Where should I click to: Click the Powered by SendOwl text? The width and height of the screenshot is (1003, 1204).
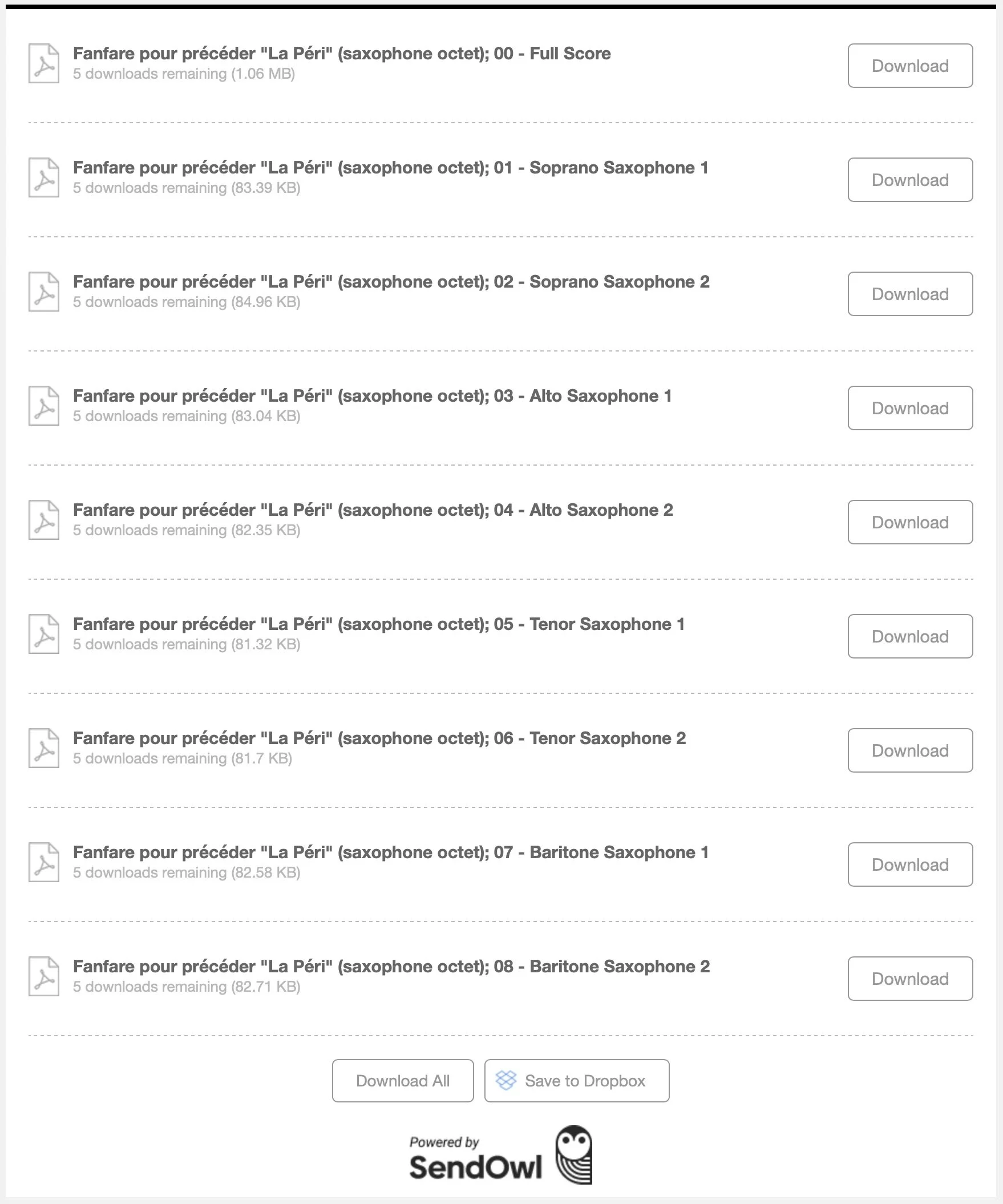click(475, 1158)
